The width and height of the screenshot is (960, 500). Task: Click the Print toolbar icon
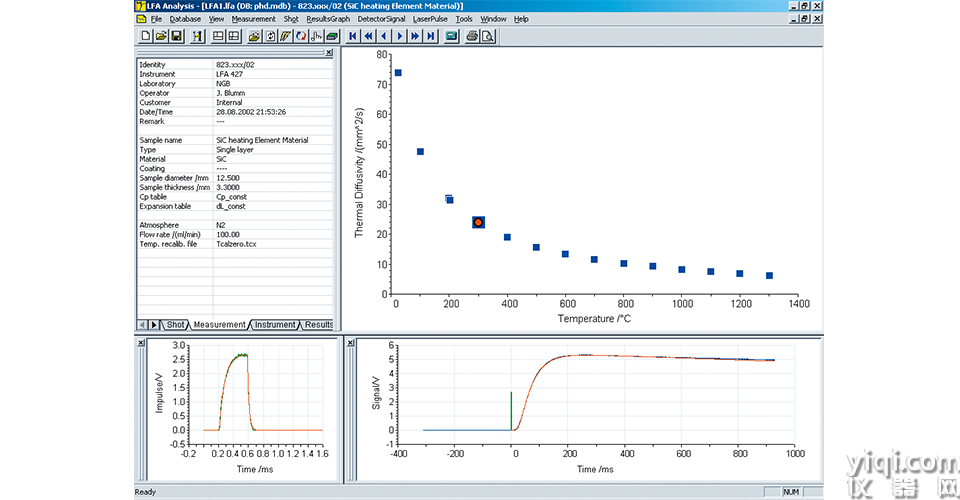tap(472, 36)
